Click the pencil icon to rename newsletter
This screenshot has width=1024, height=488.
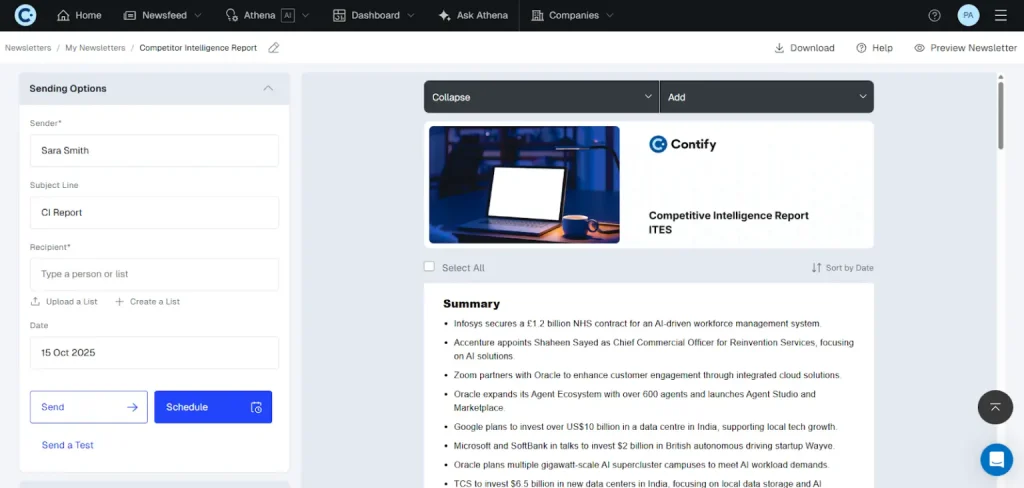(x=274, y=48)
